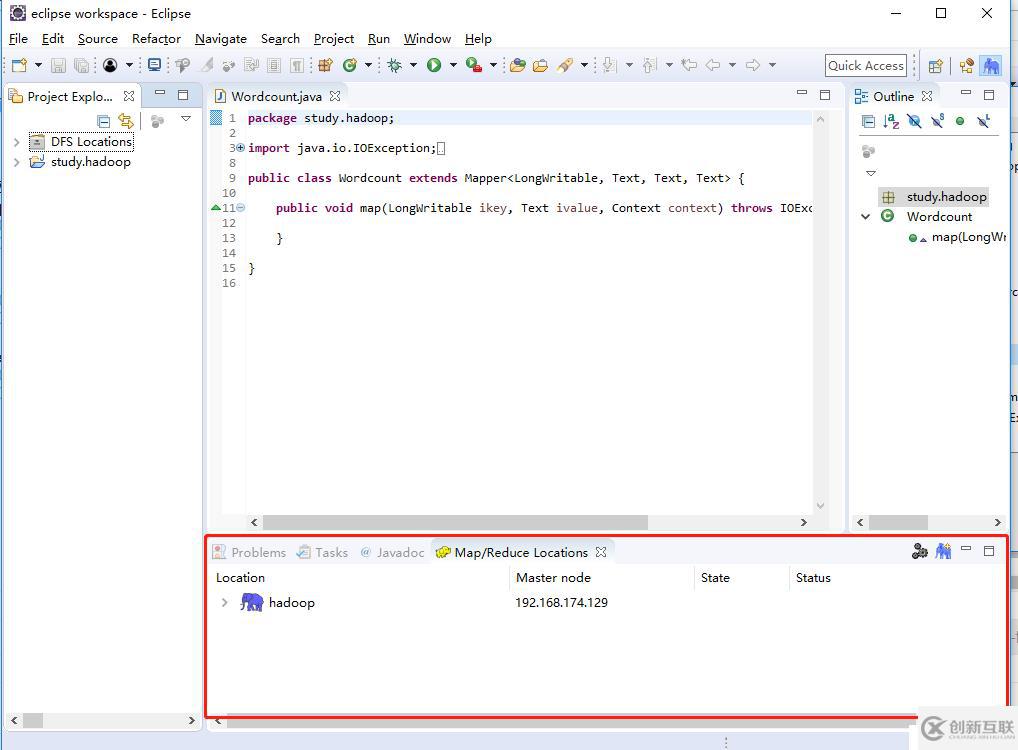Toggle Link with Editor in Project Explorer
Screen dimensions: 1018x750
[x=126, y=121]
